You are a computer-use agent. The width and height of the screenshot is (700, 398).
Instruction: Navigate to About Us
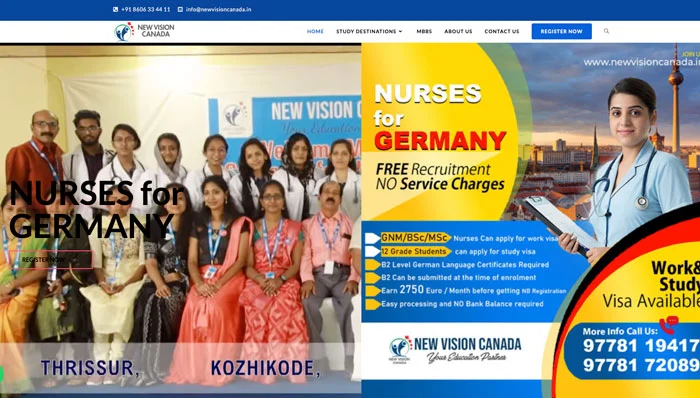coord(458,31)
